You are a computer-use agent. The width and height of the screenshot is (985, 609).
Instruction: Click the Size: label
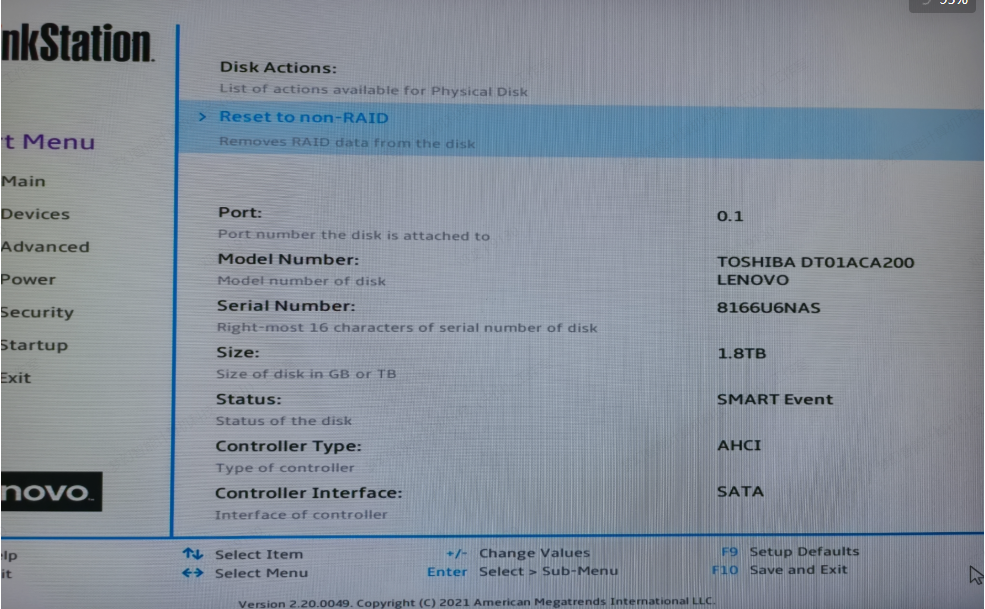click(238, 352)
